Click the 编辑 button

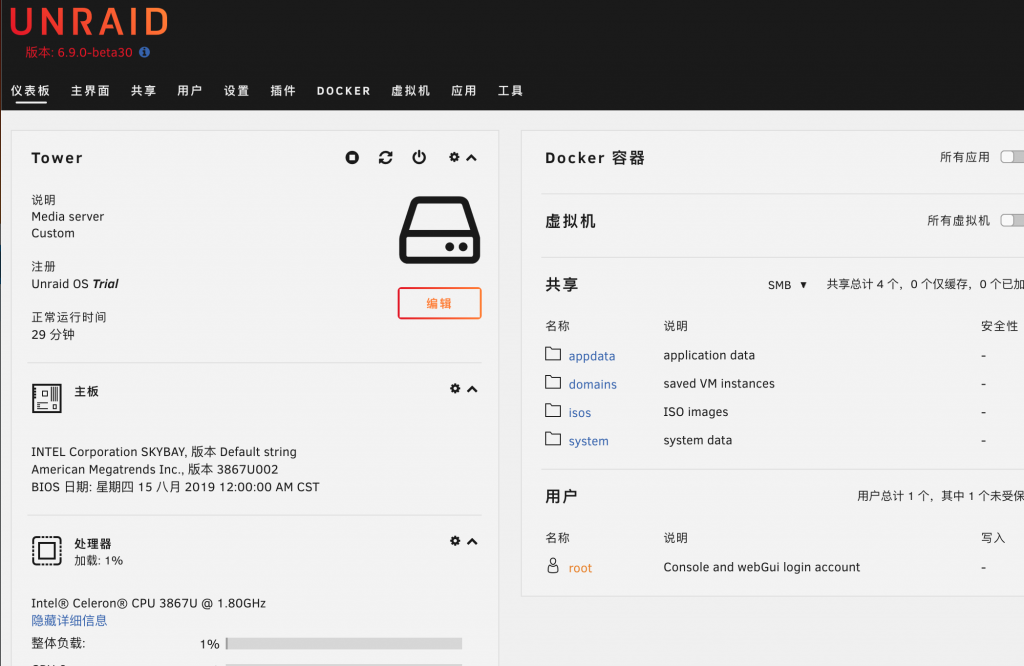440,303
